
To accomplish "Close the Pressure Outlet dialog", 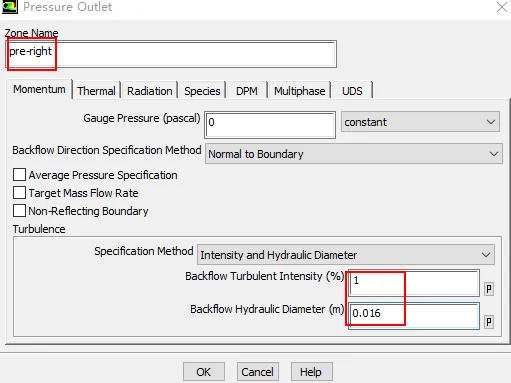I will [x=502, y=7].
